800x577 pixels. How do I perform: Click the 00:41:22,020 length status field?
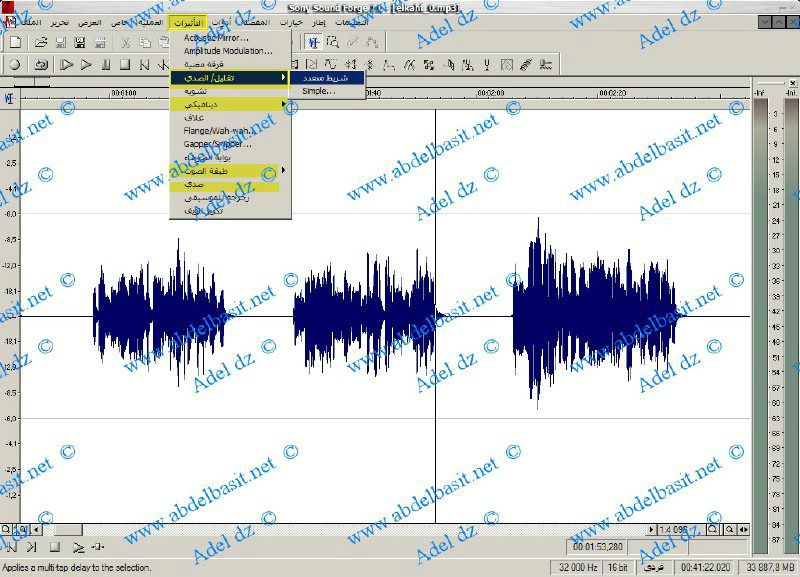705,567
